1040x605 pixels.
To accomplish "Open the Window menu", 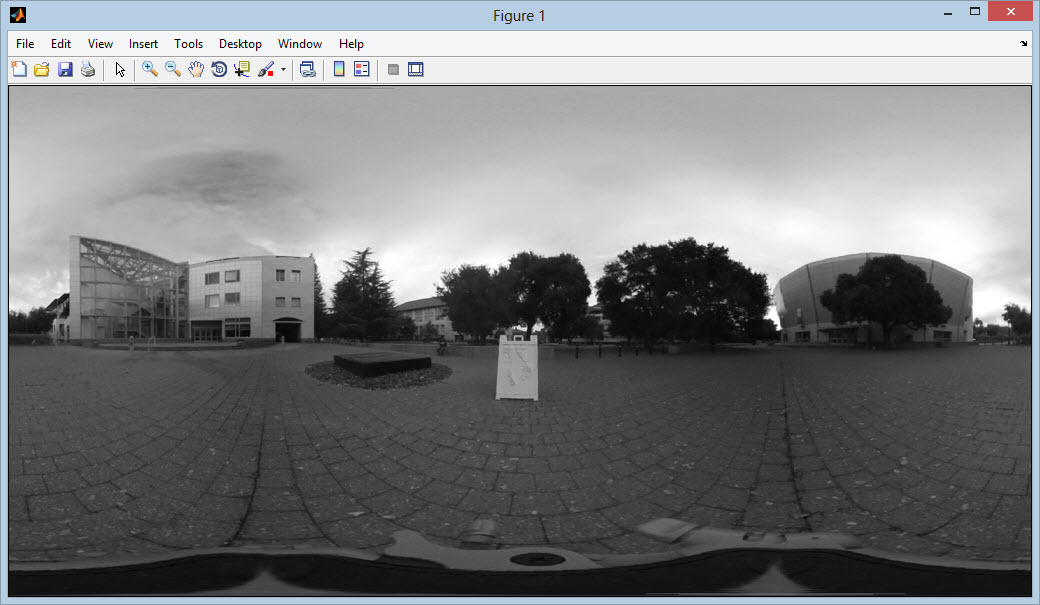I will tap(300, 44).
